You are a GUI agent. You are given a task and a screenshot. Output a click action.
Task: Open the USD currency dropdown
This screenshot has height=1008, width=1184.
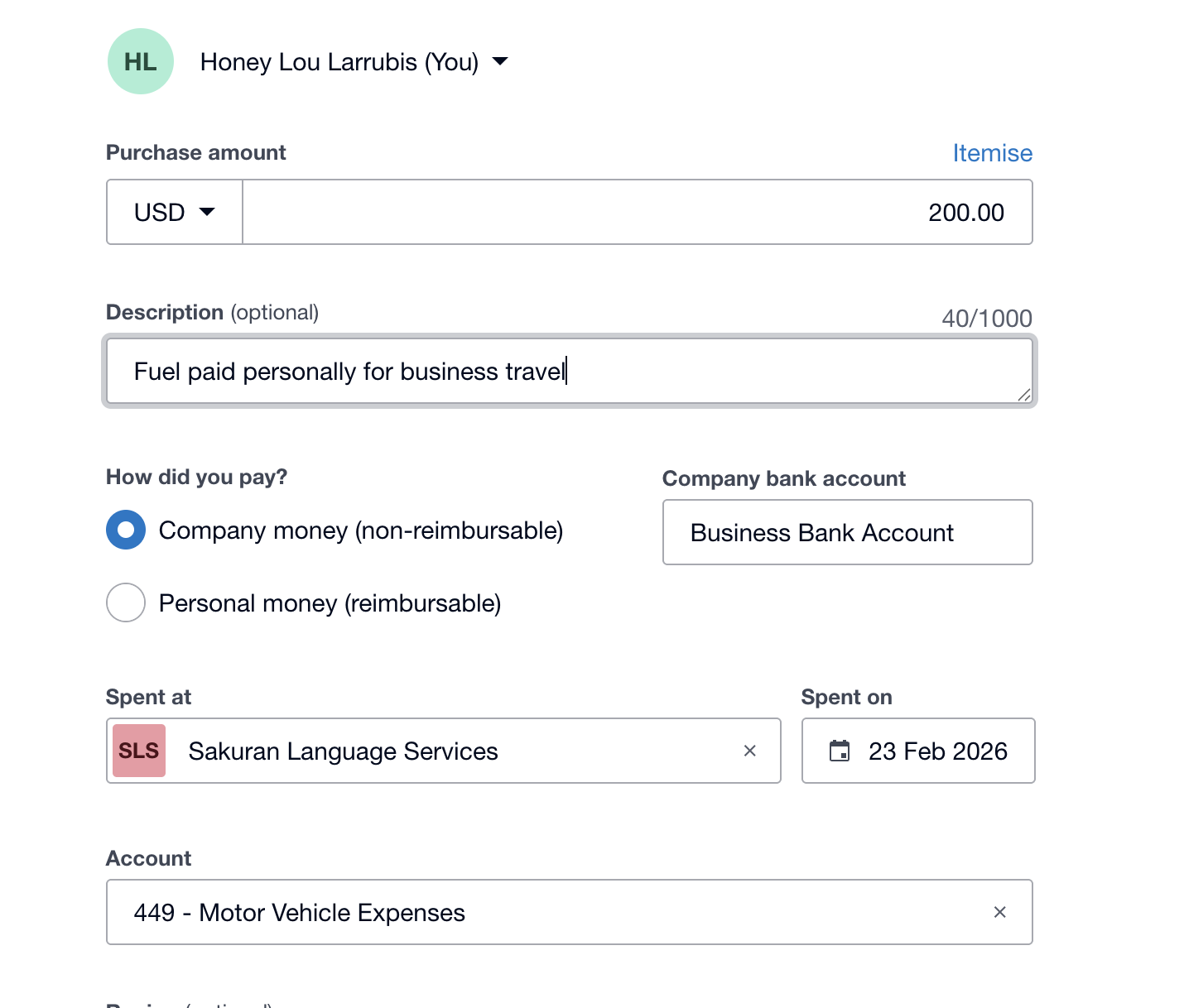[175, 212]
